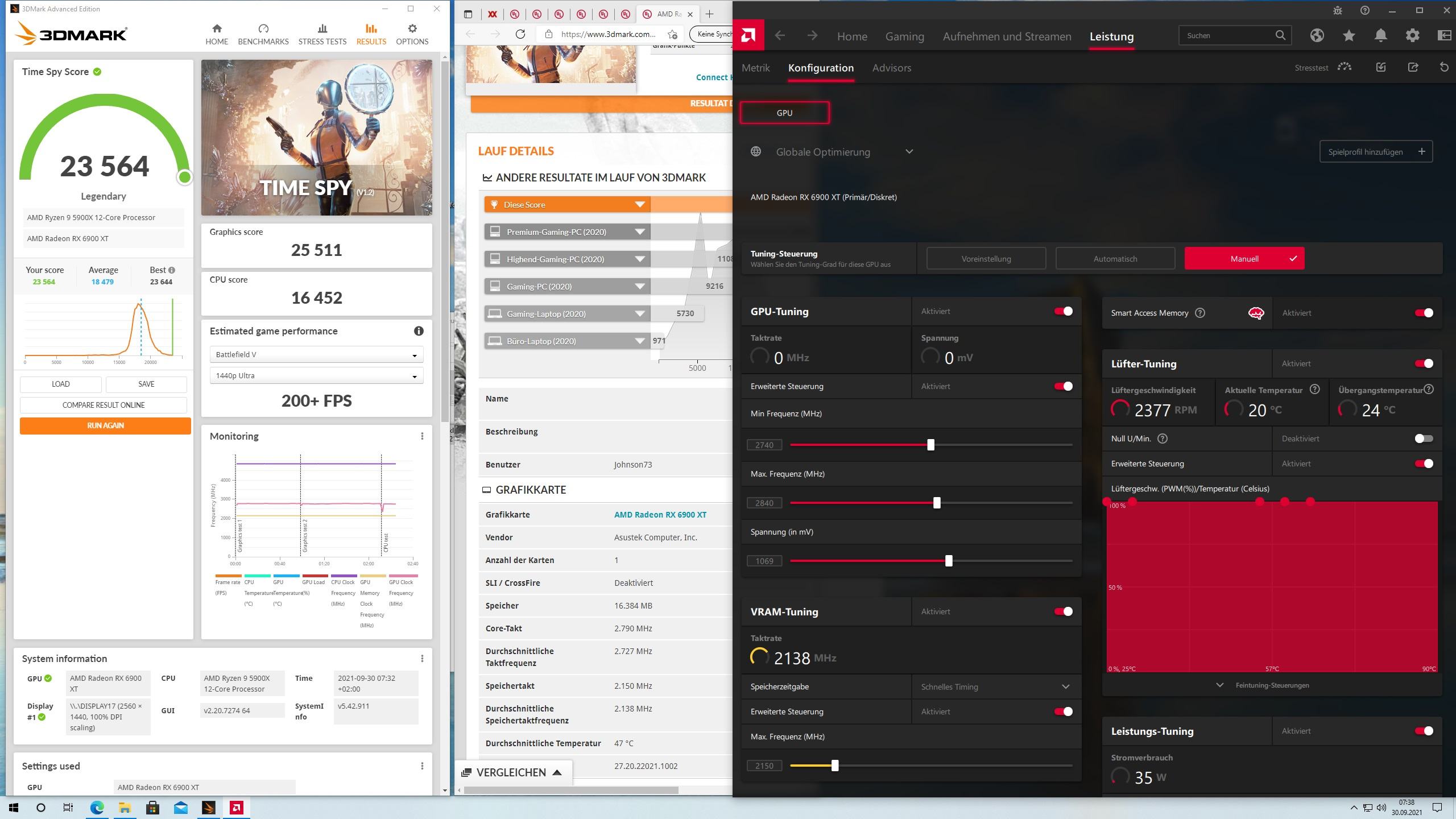Adjust Min Frequenz slider handle

point(930,445)
